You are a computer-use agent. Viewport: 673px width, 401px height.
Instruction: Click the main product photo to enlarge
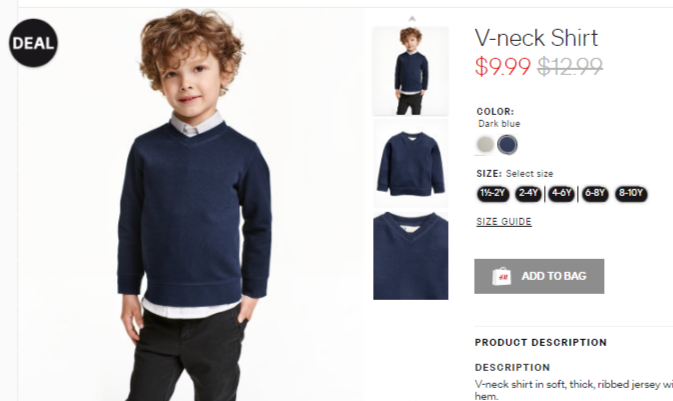coord(191,204)
